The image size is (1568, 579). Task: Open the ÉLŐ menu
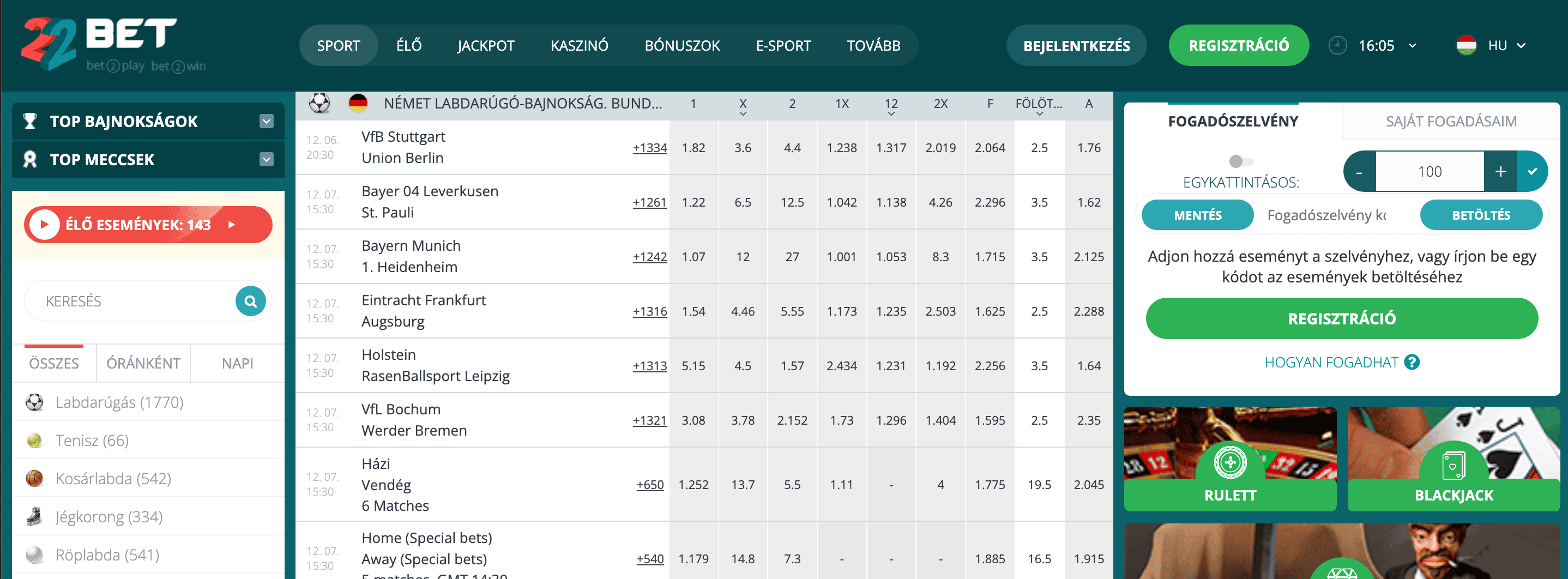point(409,45)
